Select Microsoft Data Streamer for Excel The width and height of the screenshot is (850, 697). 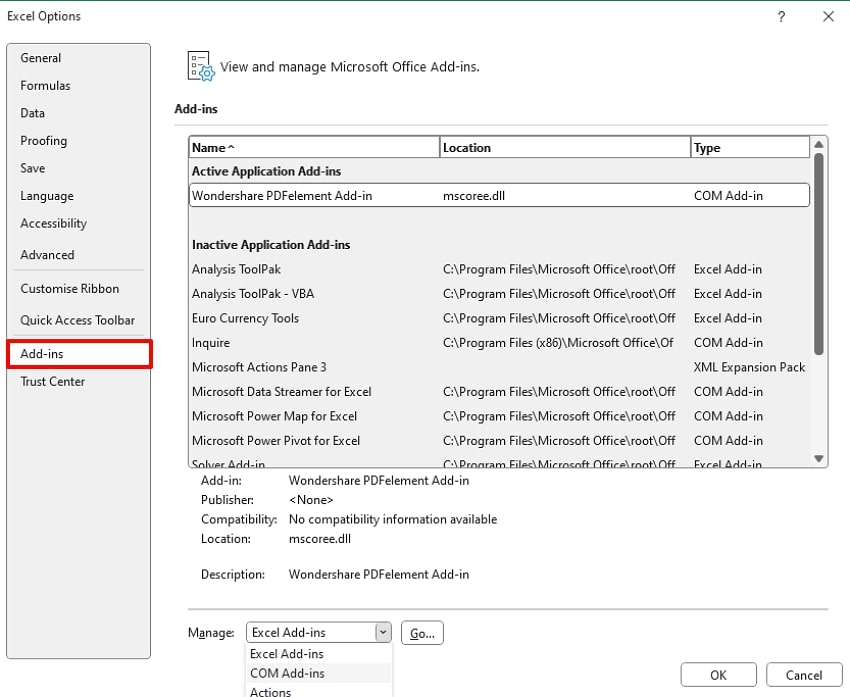(499, 391)
